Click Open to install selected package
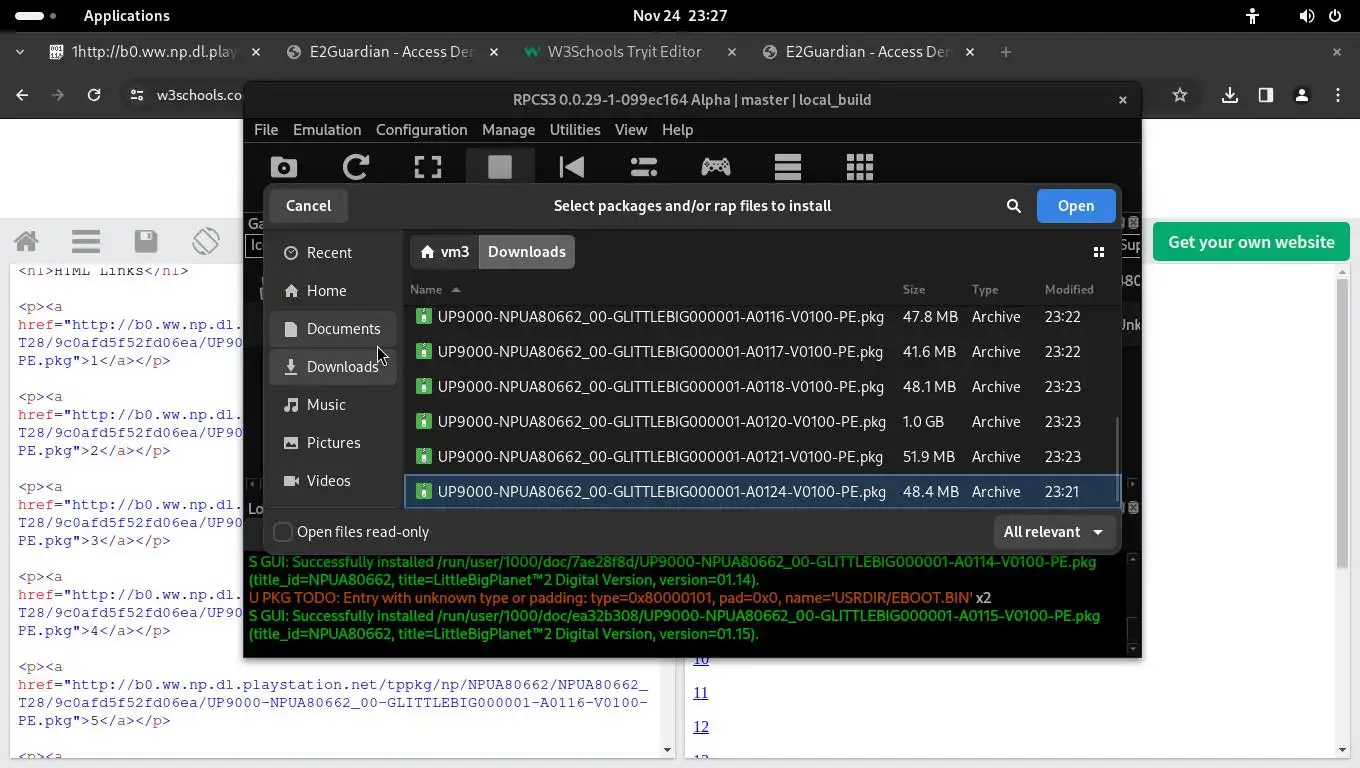Viewport: 1360px width, 768px height. [1076, 206]
